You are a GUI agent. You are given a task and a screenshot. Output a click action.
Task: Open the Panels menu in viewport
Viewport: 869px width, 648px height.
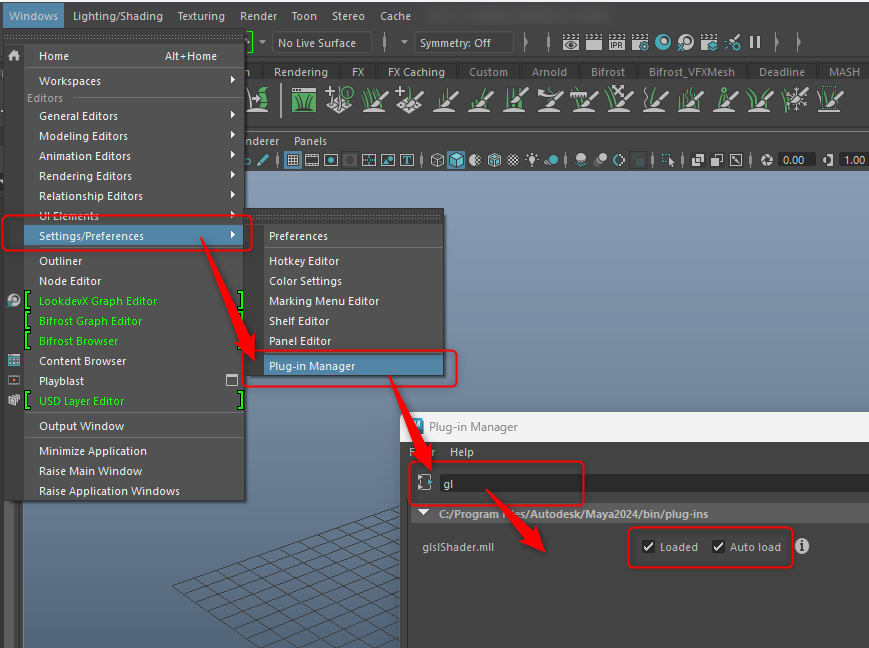[310, 141]
